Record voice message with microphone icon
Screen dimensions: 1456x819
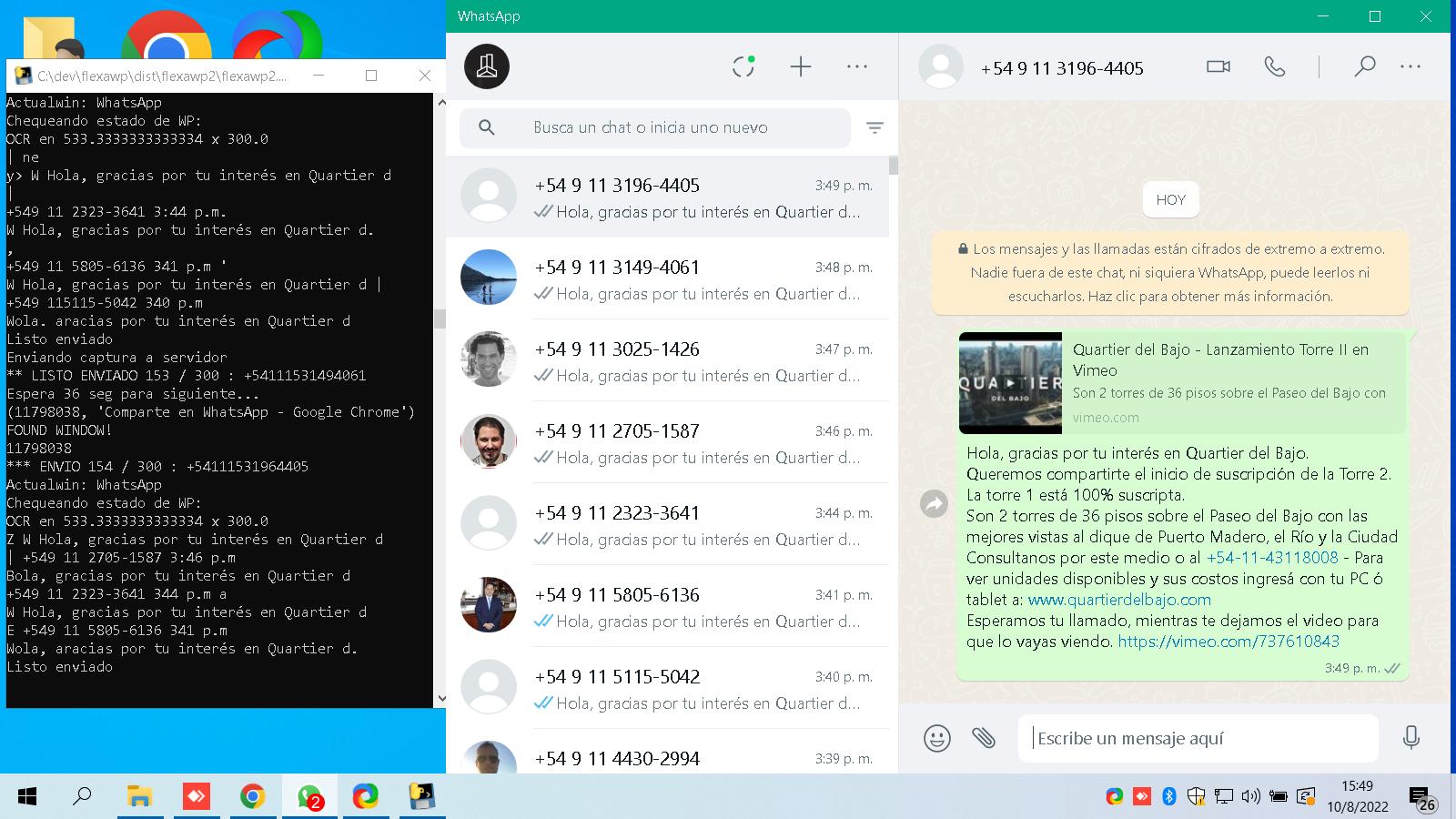coord(1411,737)
